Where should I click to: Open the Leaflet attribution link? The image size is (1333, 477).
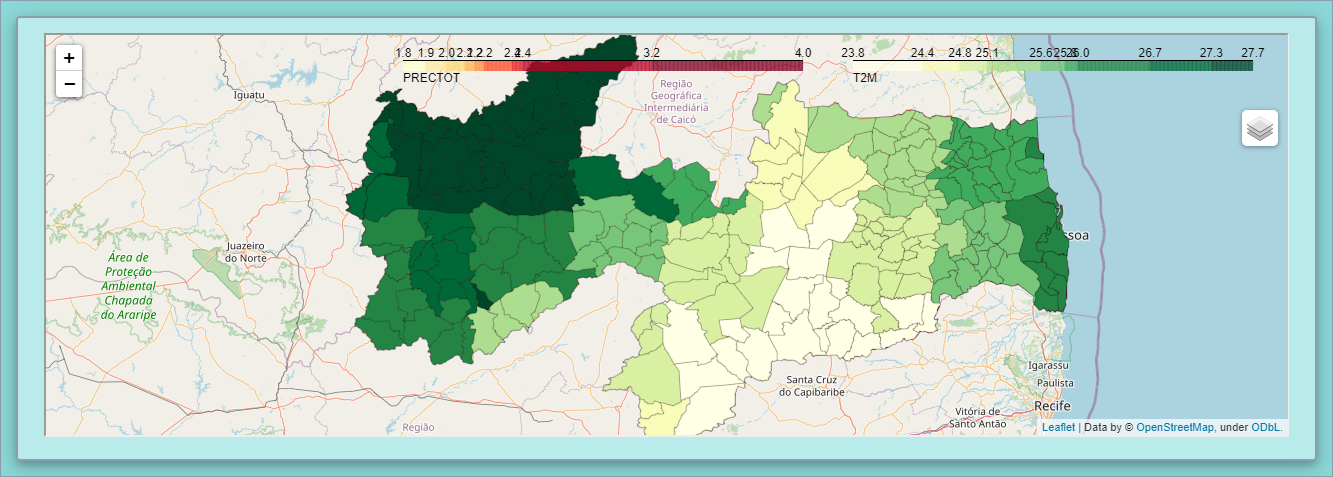coord(1058,427)
